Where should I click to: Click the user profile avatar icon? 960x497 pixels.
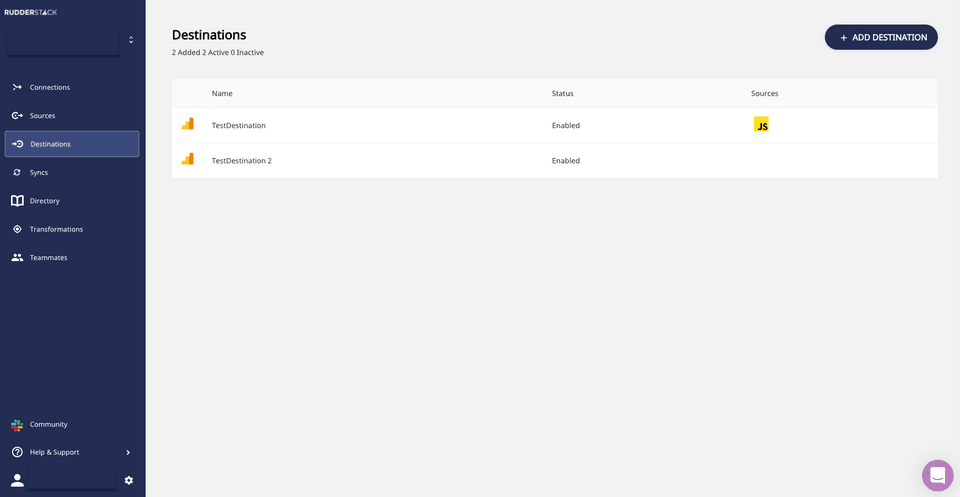point(17,480)
